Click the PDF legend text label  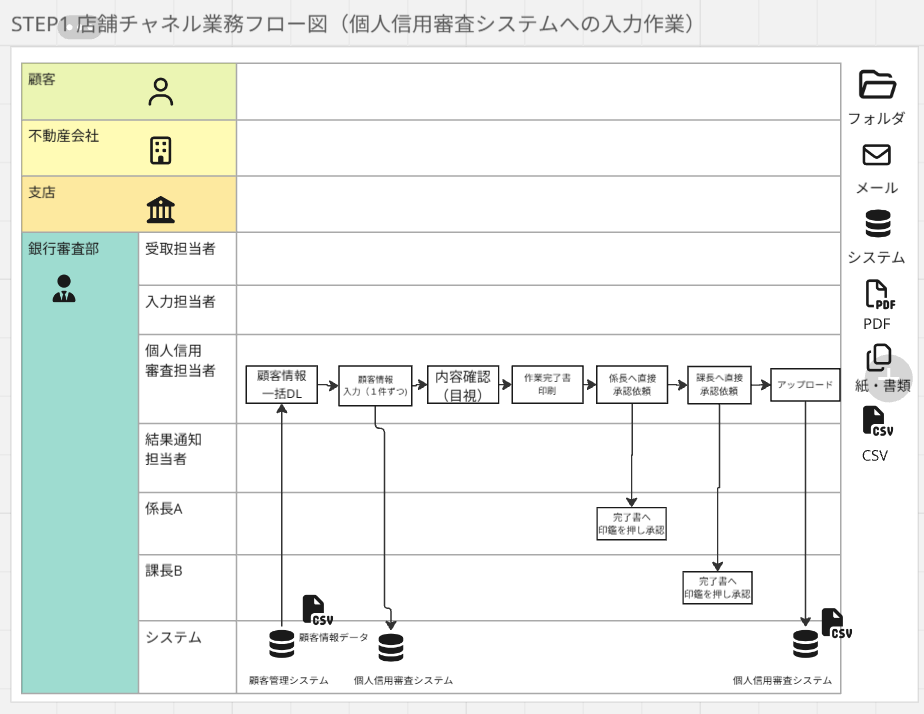coord(877,323)
